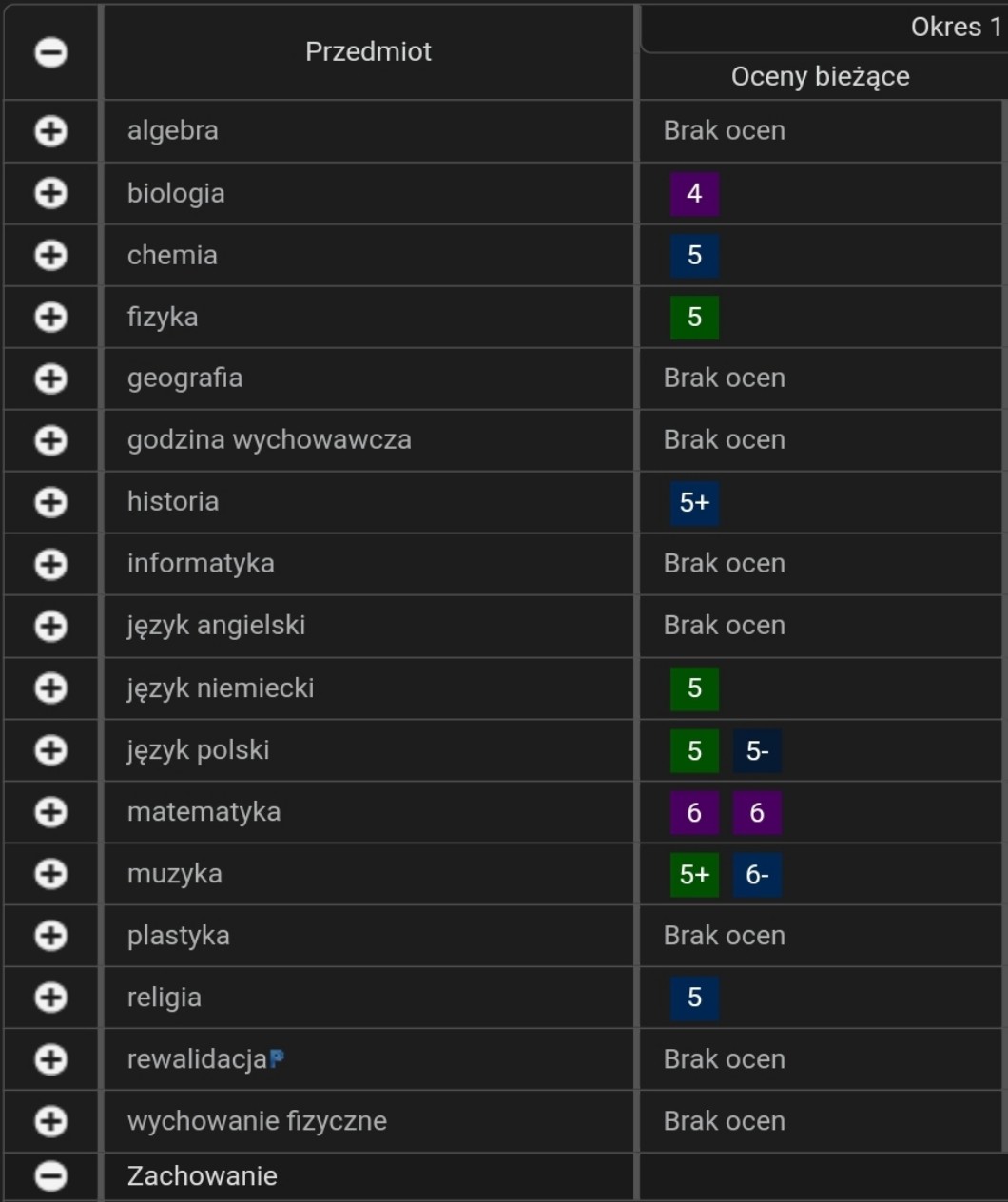Click the Oceny bieżące column header
Image resolution: width=1008 pixels, height=1202 pixels.
click(x=820, y=76)
